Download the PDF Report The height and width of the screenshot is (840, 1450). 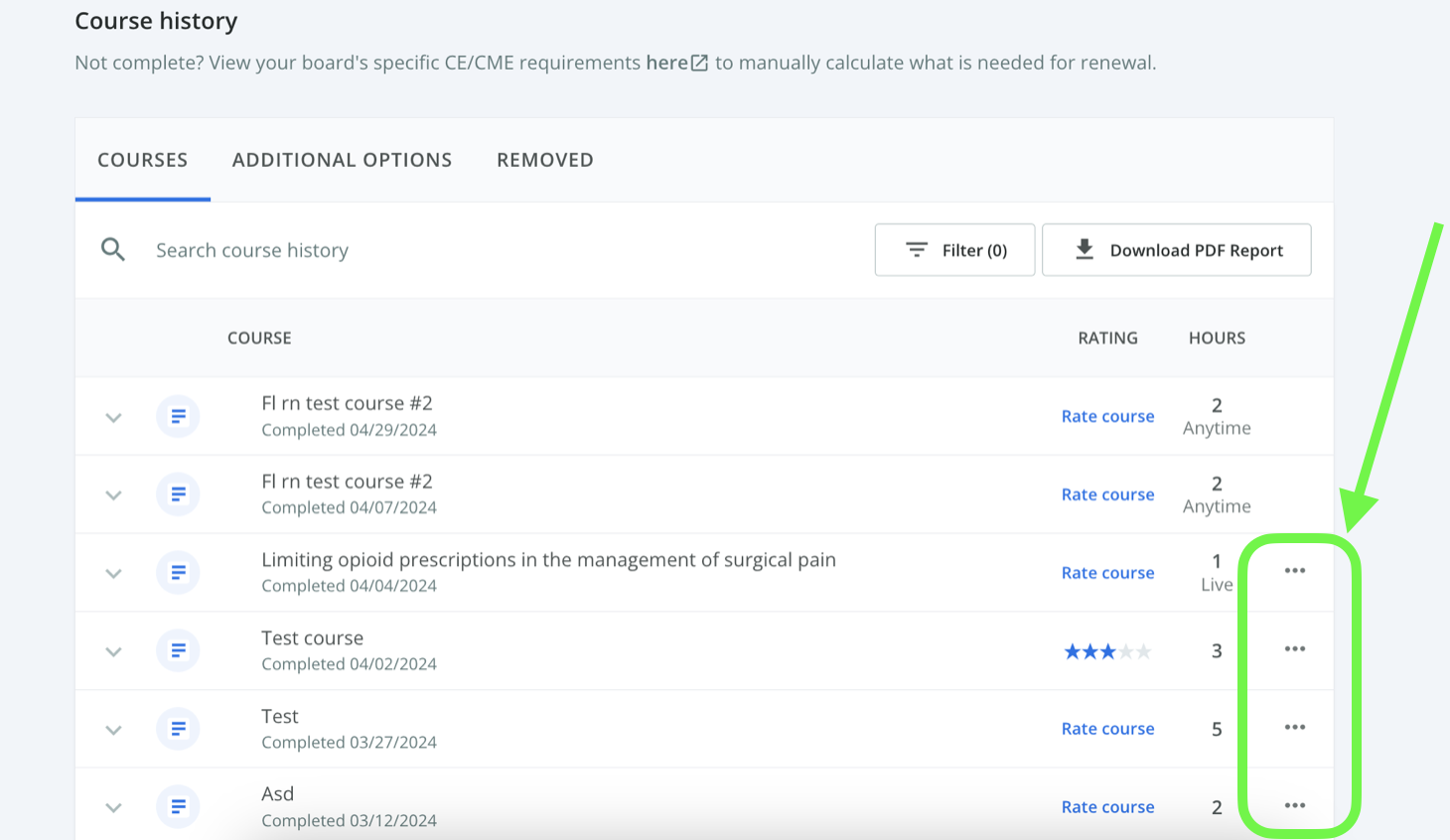coord(1176,250)
